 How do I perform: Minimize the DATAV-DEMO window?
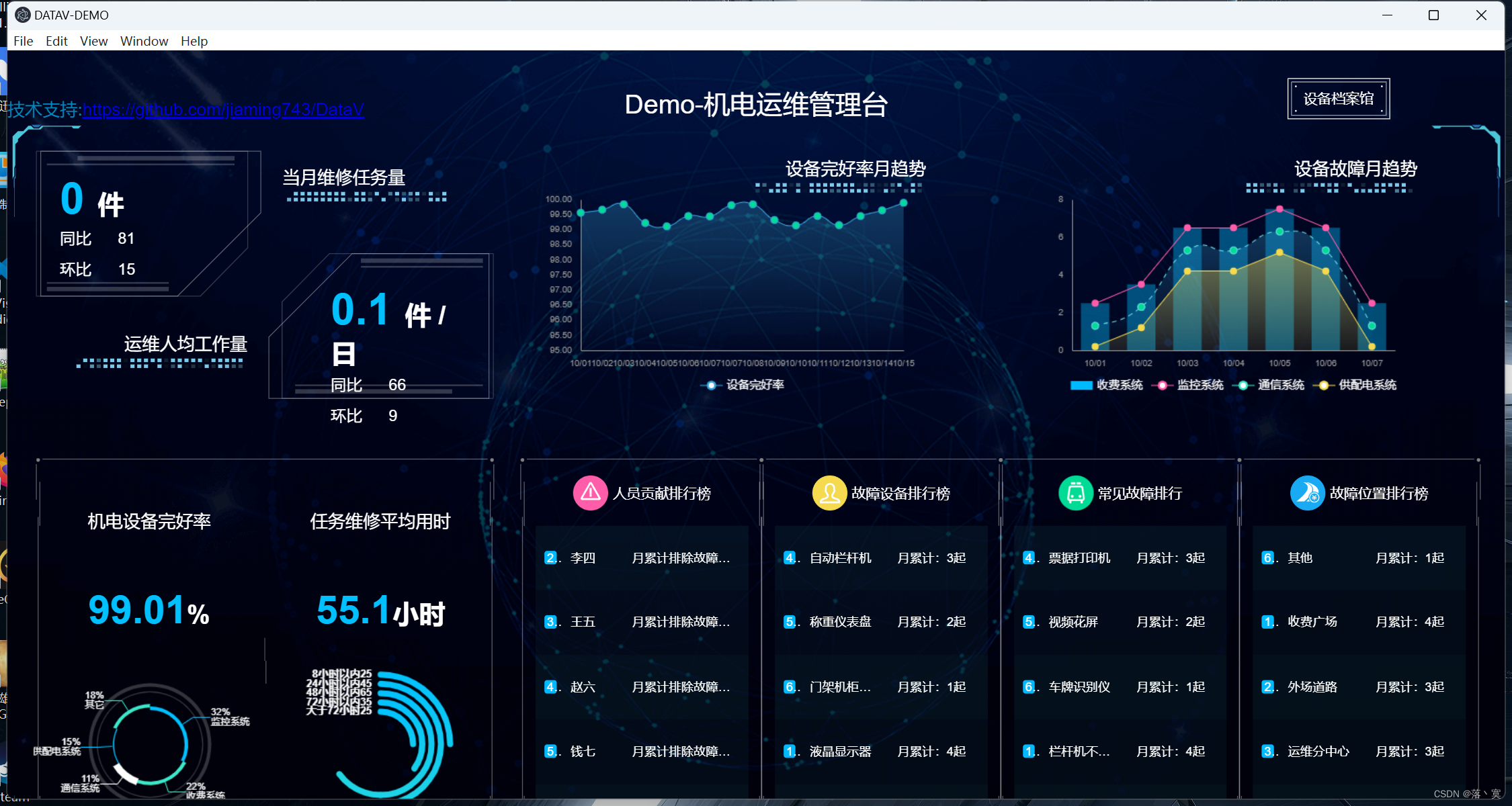pyautogui.click(x=1387, y=15)
